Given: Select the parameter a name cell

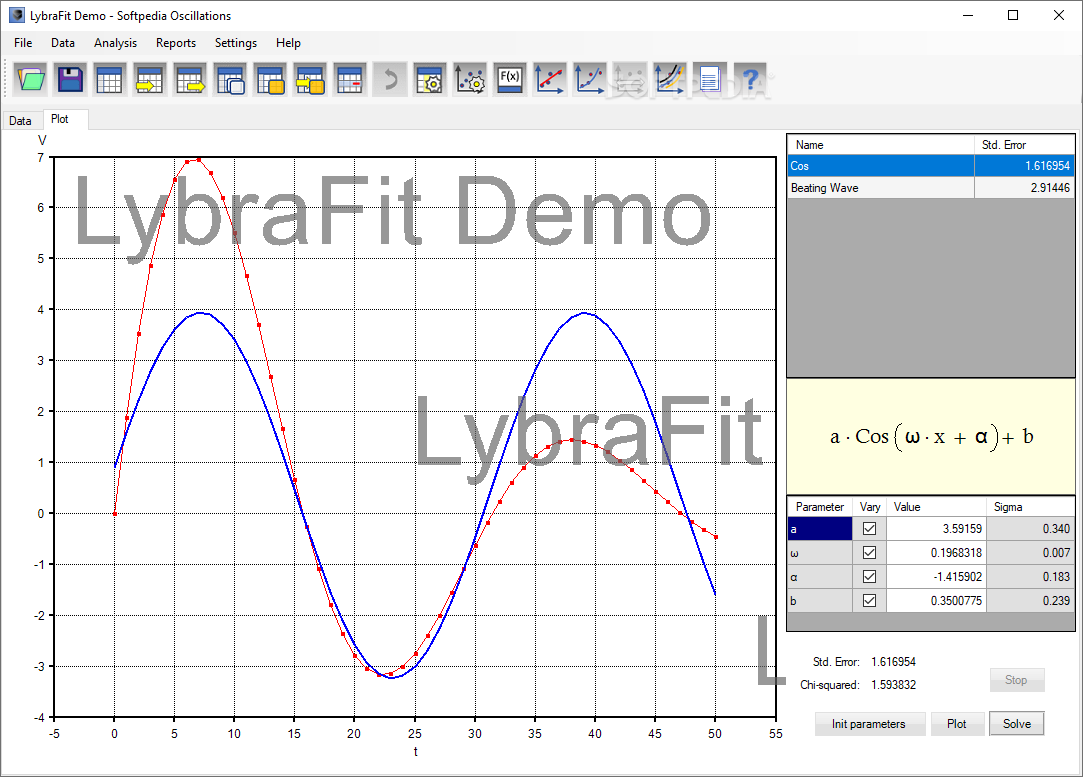Looking at the screenshot, I should pyautogui.click(x=820, y=528).
